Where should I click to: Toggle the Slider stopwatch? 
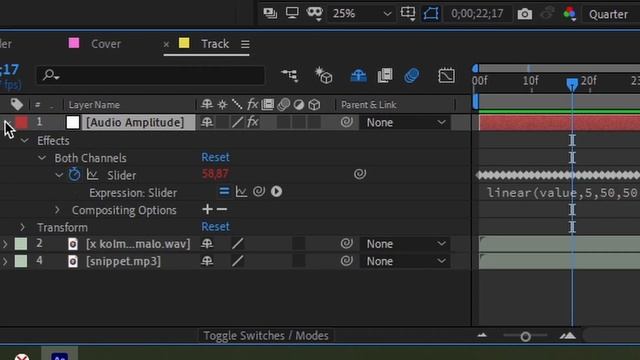pyautogui.click(x=74, y=174)
